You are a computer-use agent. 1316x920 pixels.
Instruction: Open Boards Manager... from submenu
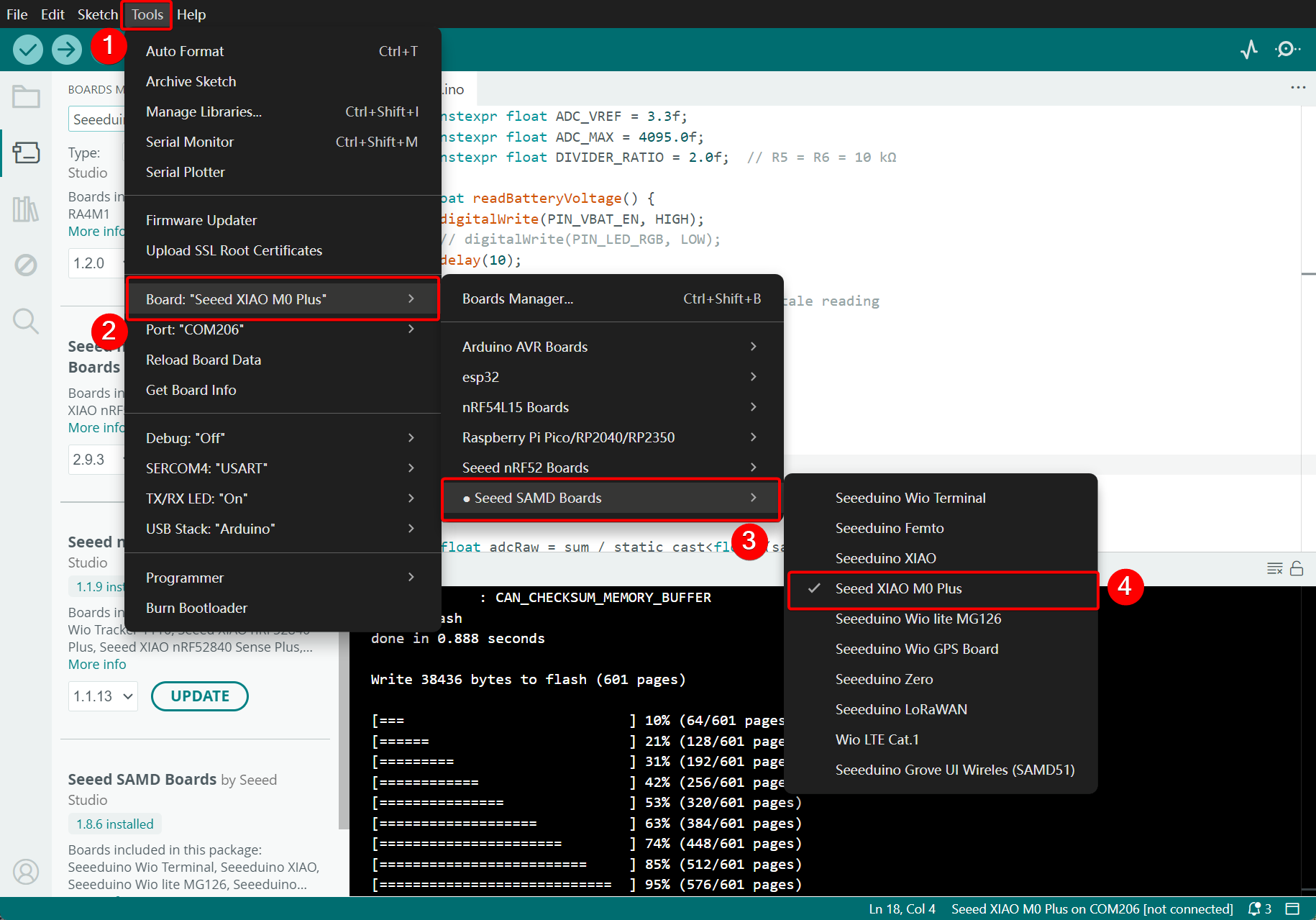611,299
